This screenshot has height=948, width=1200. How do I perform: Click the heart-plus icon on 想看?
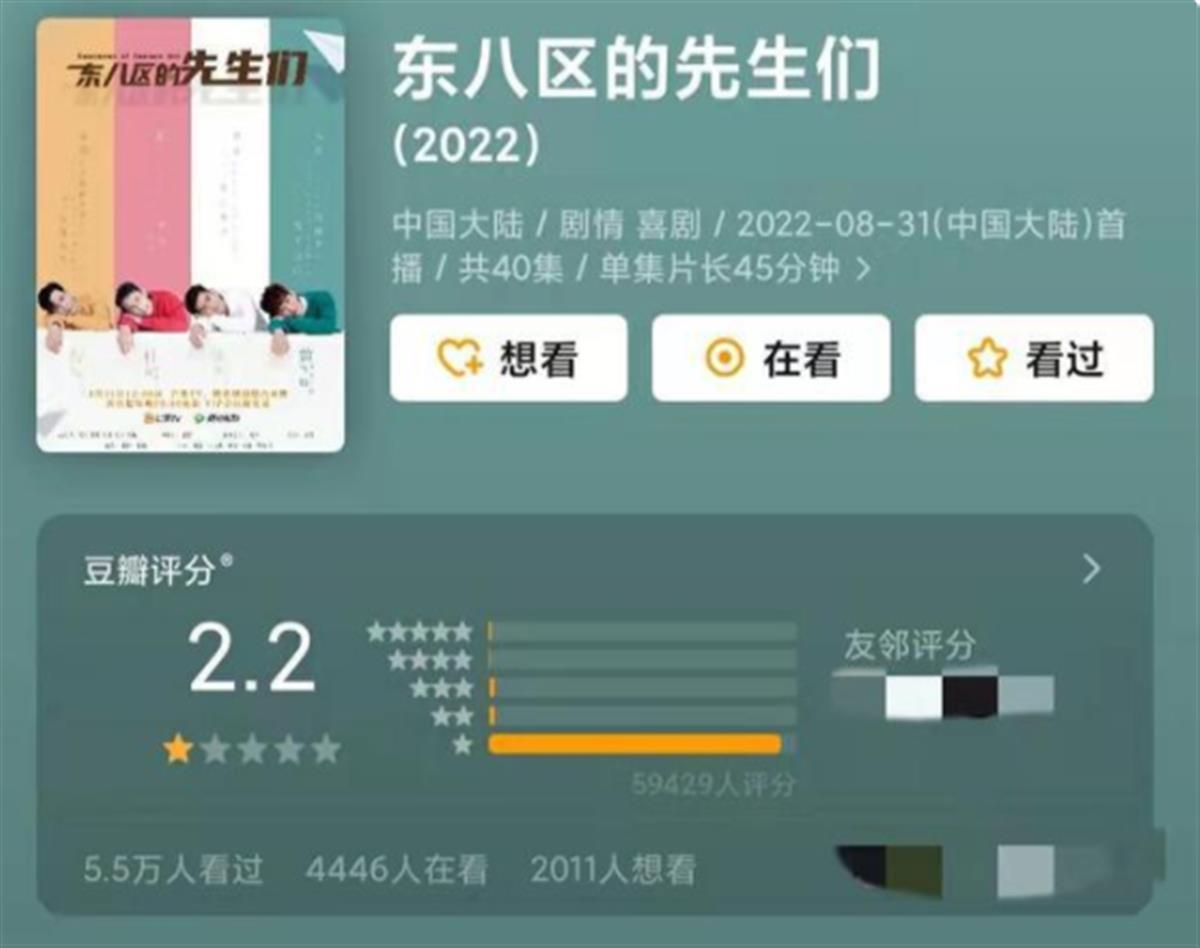coord(460,358)
